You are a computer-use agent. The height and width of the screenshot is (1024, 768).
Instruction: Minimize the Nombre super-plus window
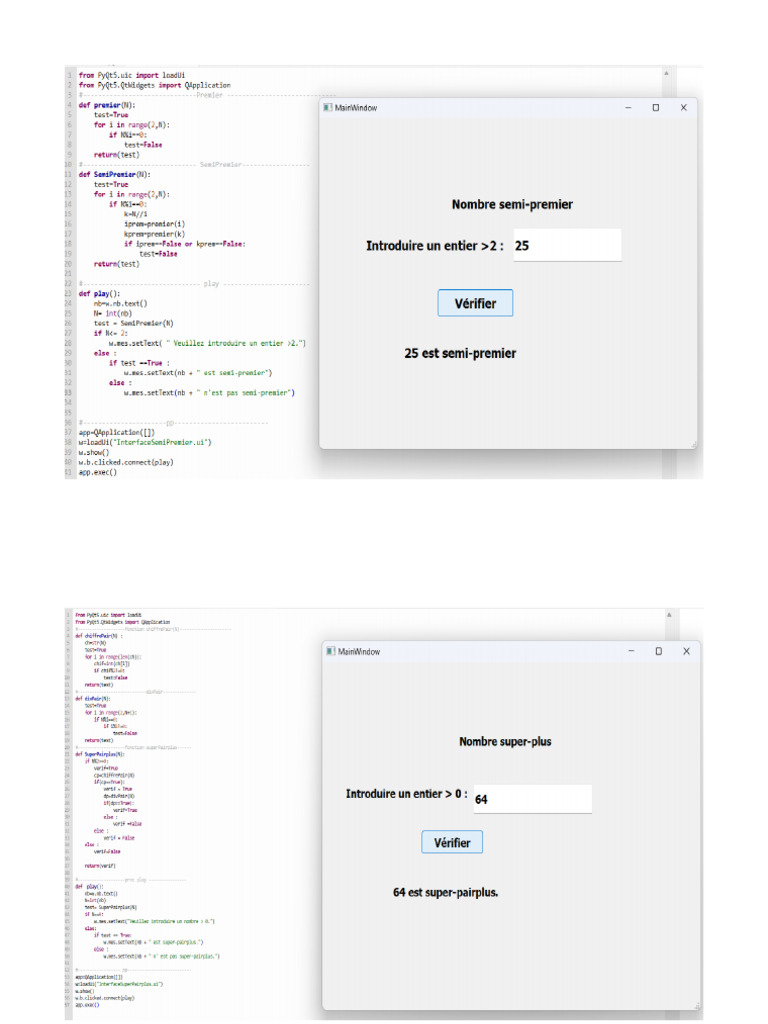click(631, 651)
